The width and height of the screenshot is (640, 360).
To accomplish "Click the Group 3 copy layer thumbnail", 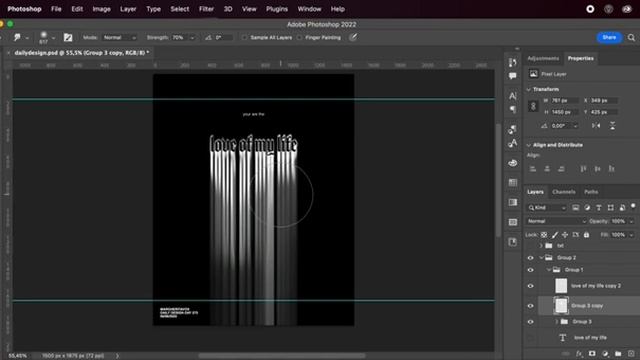I will pyautogui.click(x=561, y=306).
